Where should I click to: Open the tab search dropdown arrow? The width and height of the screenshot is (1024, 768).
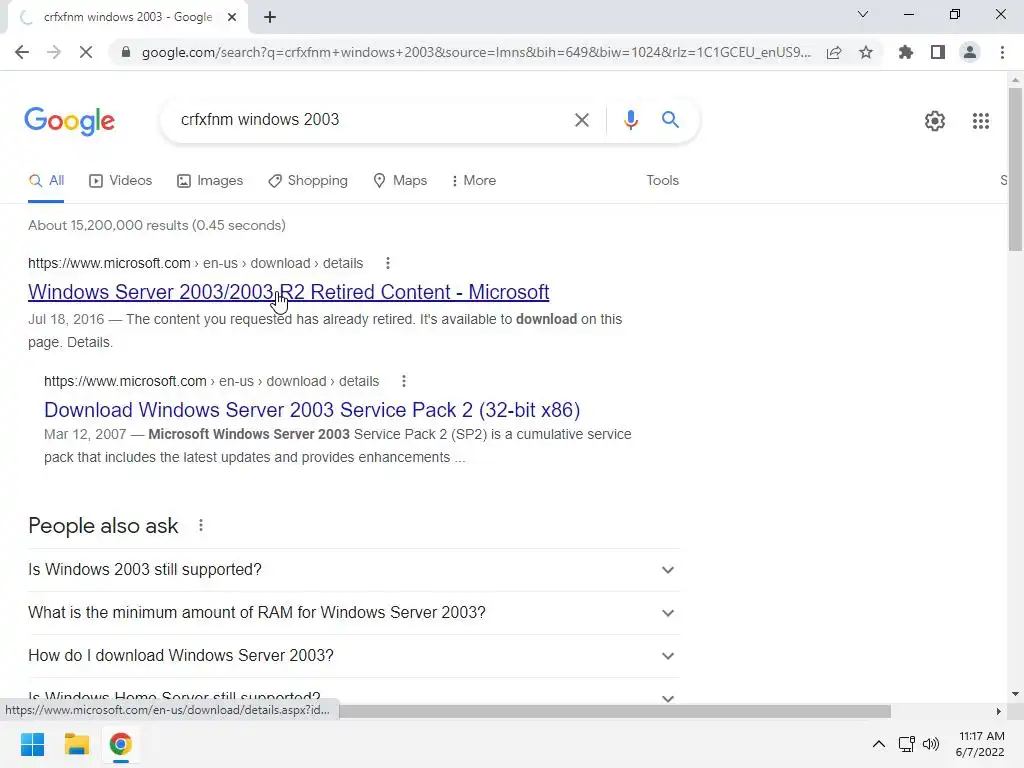pos(863,14)
